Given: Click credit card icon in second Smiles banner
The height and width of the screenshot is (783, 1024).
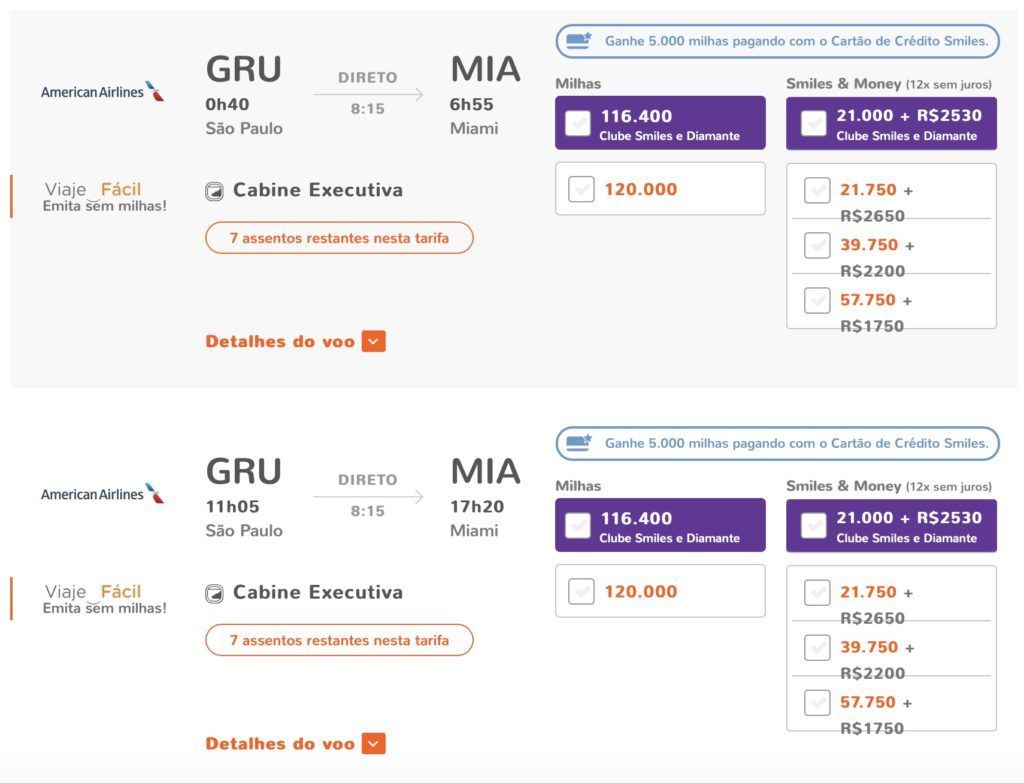Looking at the screenshot, I should (x=579, y=443).
